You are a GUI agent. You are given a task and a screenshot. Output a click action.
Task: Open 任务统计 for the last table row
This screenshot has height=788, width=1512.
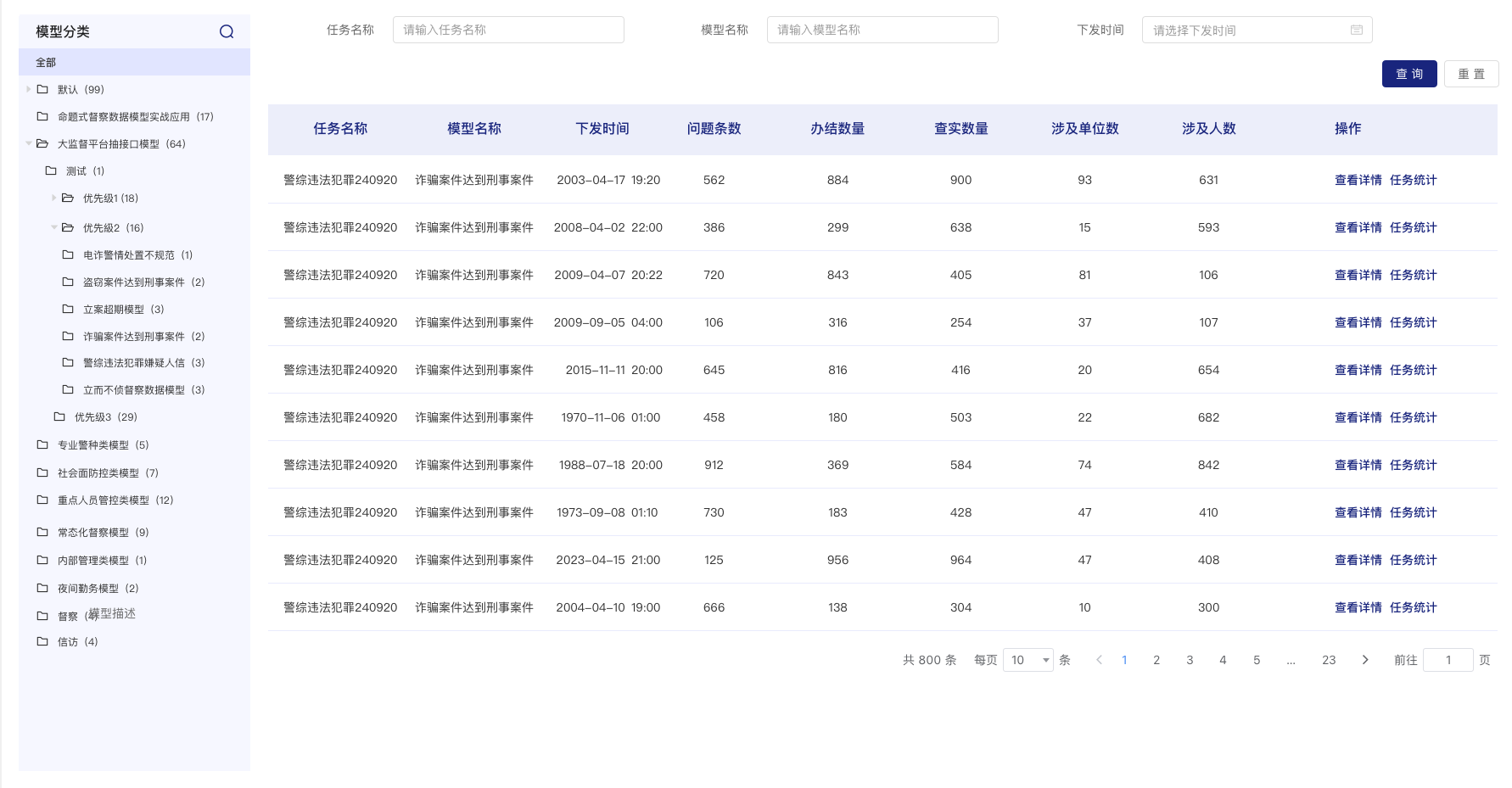tap(1413, 607)
